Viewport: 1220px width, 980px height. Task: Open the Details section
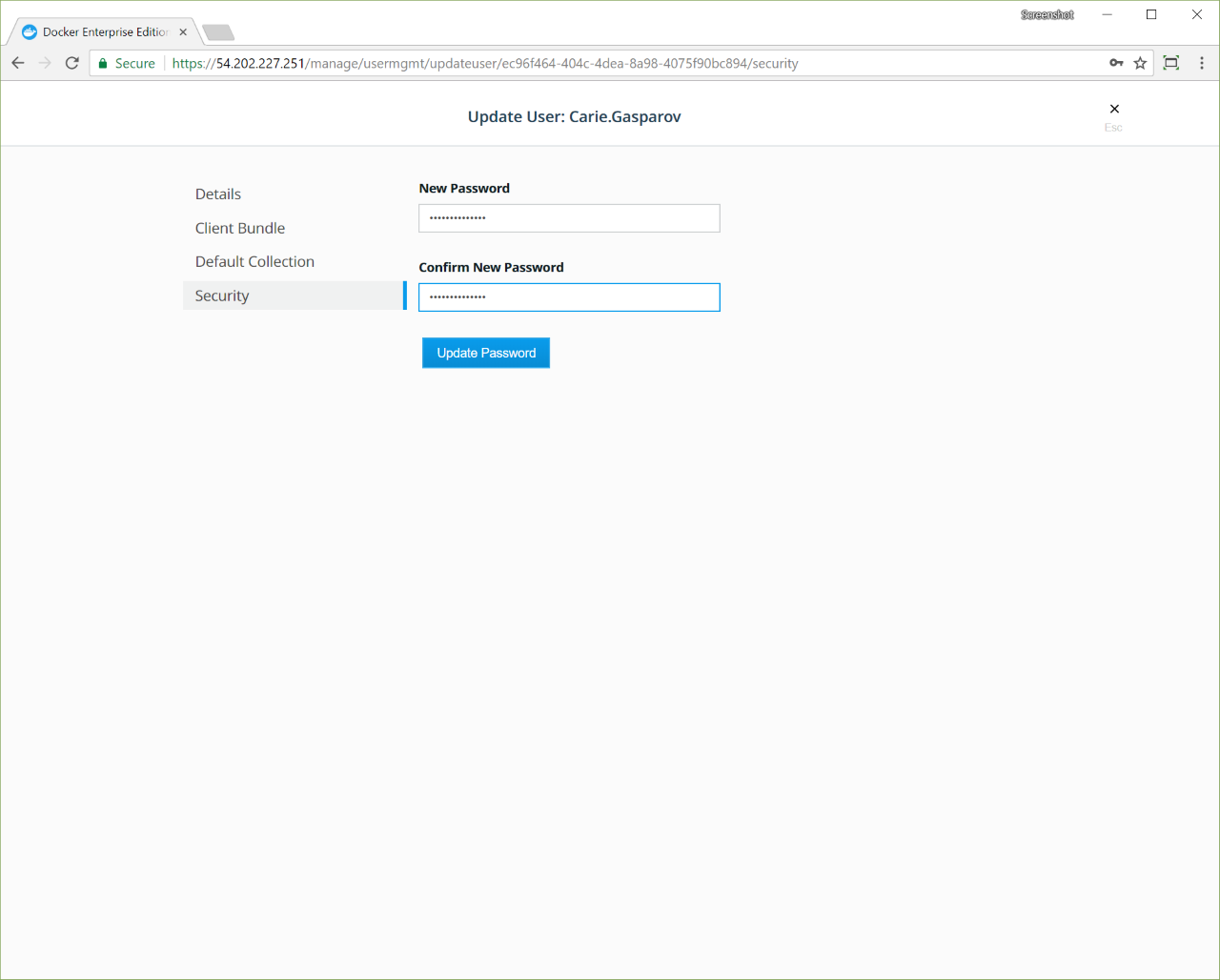point(218,194)
